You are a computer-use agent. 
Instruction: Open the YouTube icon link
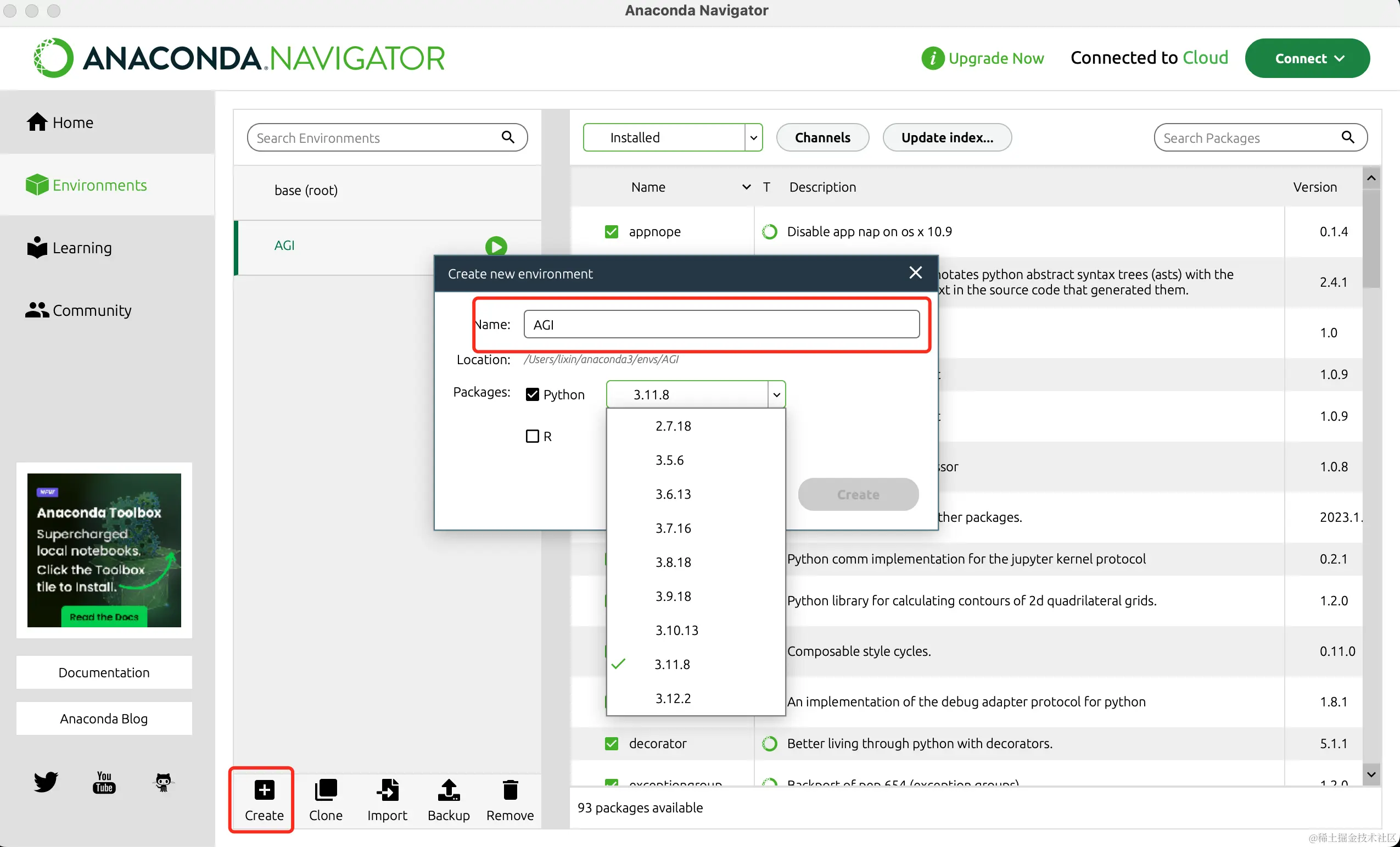coord(104,782)
